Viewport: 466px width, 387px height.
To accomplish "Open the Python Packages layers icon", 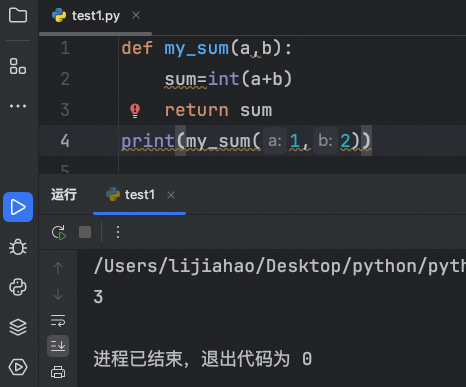I will click(x=18, y=327).
